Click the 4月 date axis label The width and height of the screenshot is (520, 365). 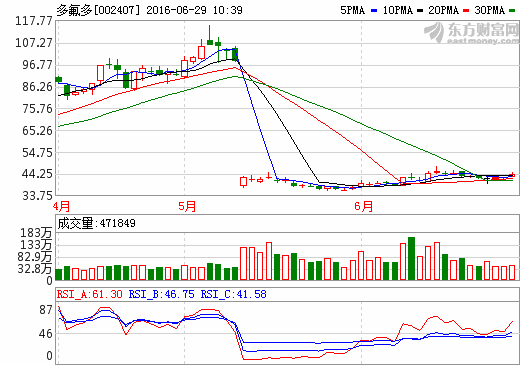click(61, 206)
